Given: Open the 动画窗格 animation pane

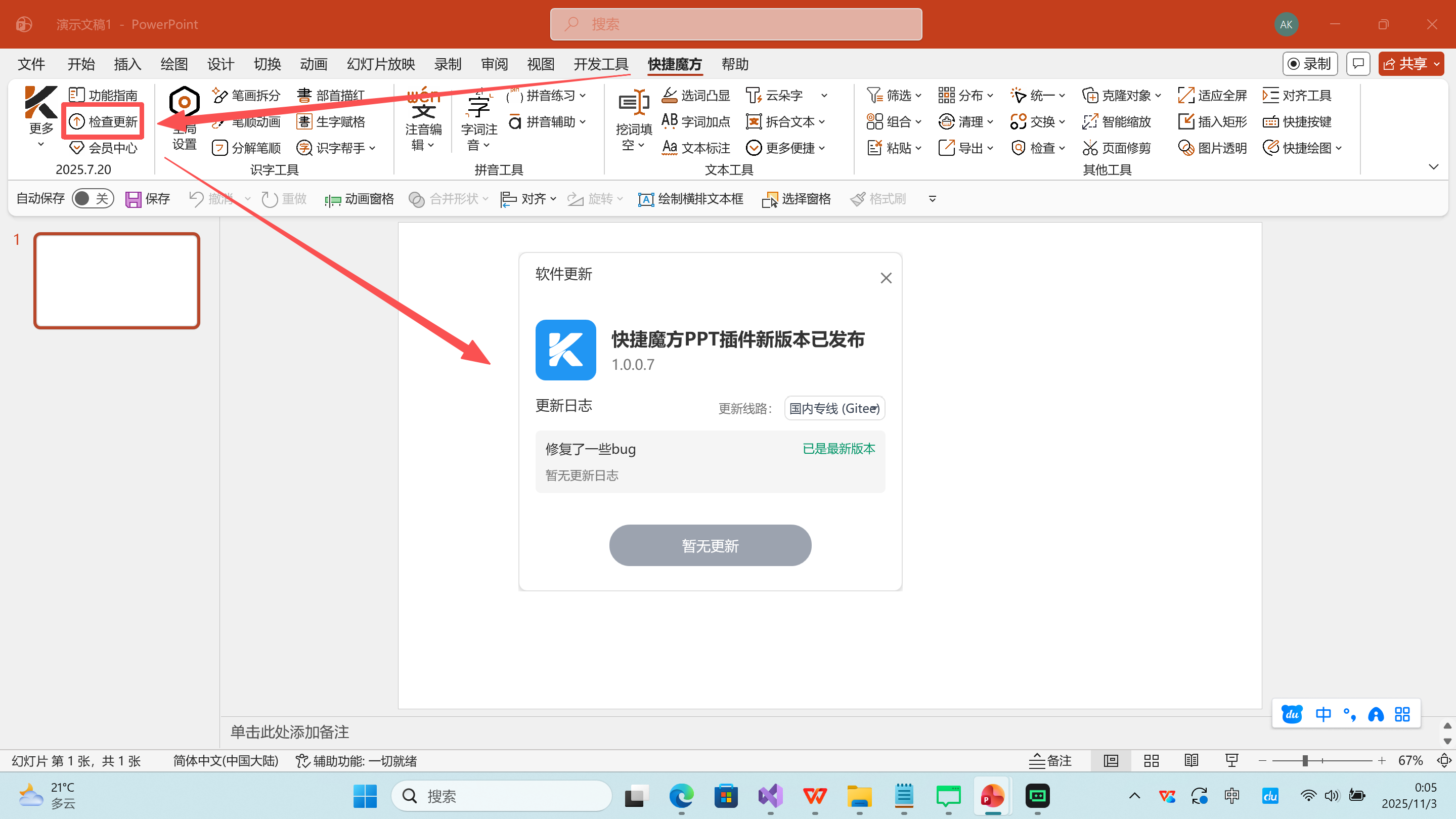Looking at the screenshot, I should pos(359,198).
